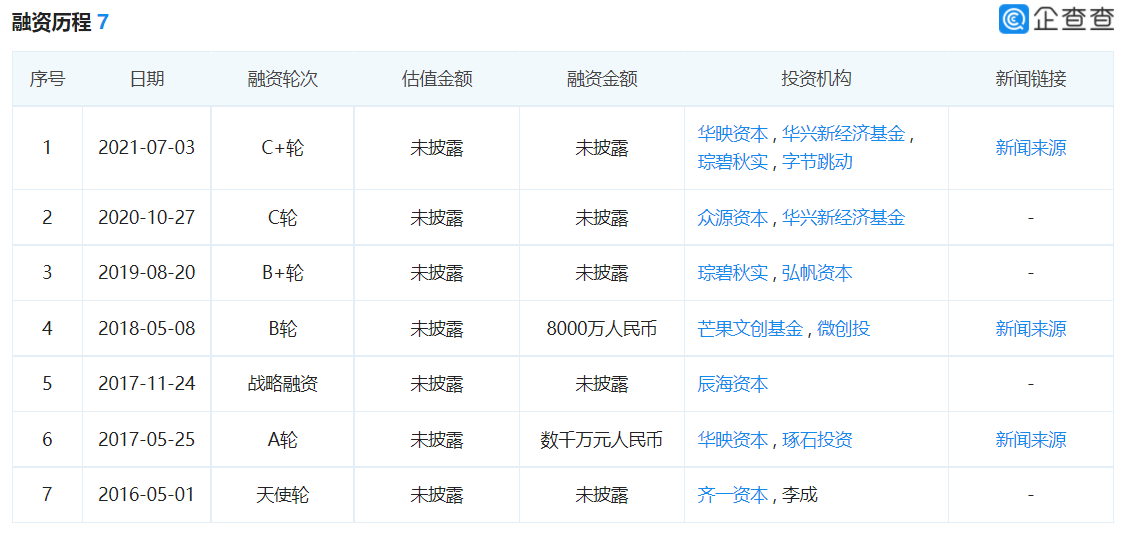Open the 琢石投资 investor link
This screenshot has width=1123, height=536.
click(817, 439)
